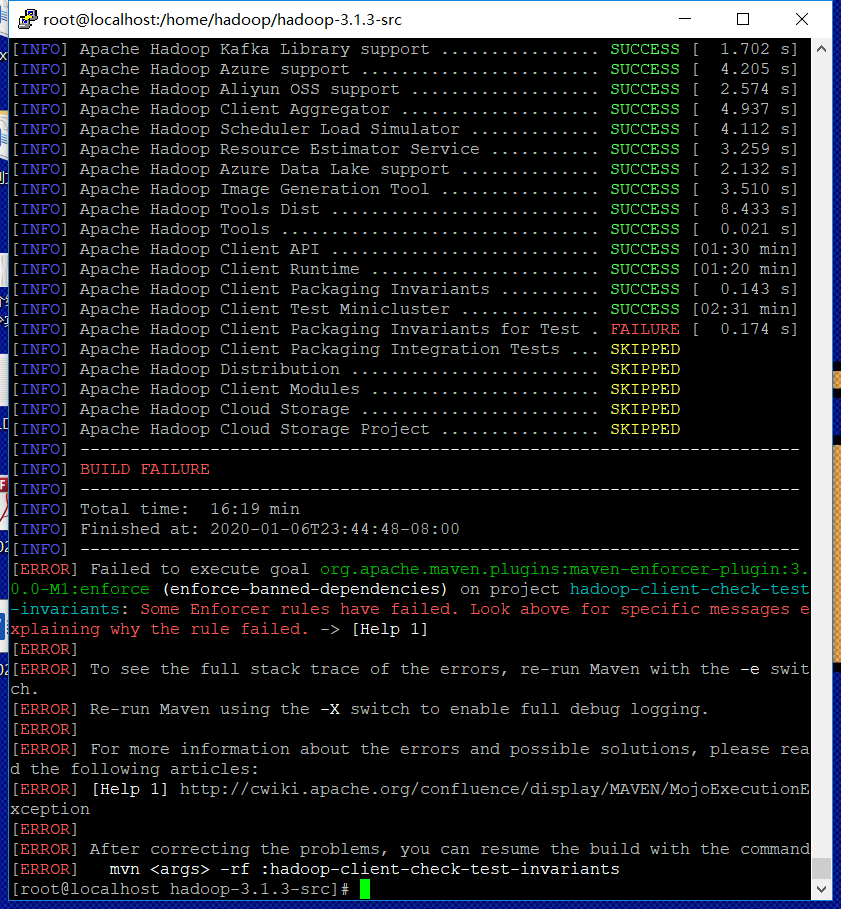Click the cwiki.apache.org MojoExecutionException URL

click(494, 789)
